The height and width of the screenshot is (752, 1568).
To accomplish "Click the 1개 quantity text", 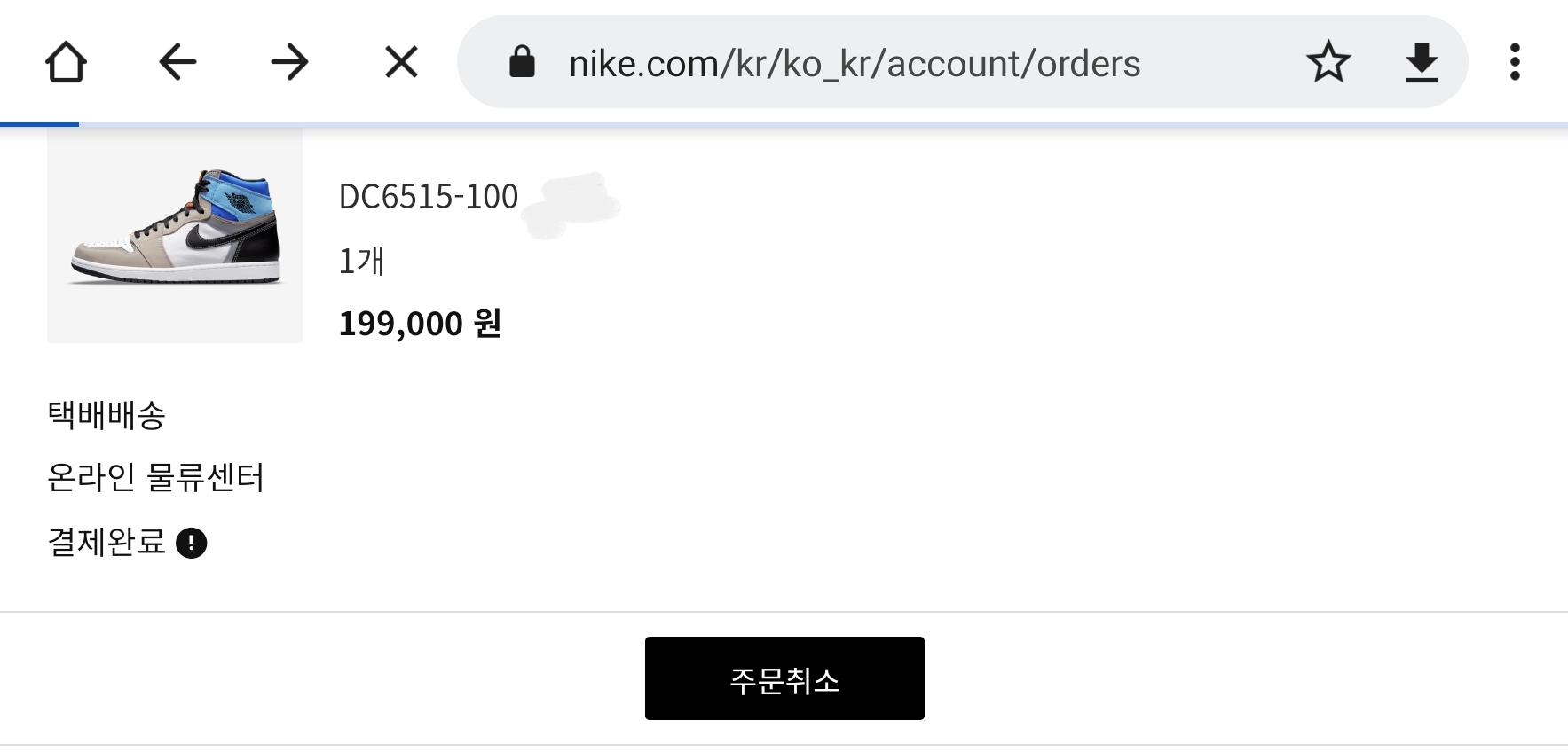I will point(361,262).
